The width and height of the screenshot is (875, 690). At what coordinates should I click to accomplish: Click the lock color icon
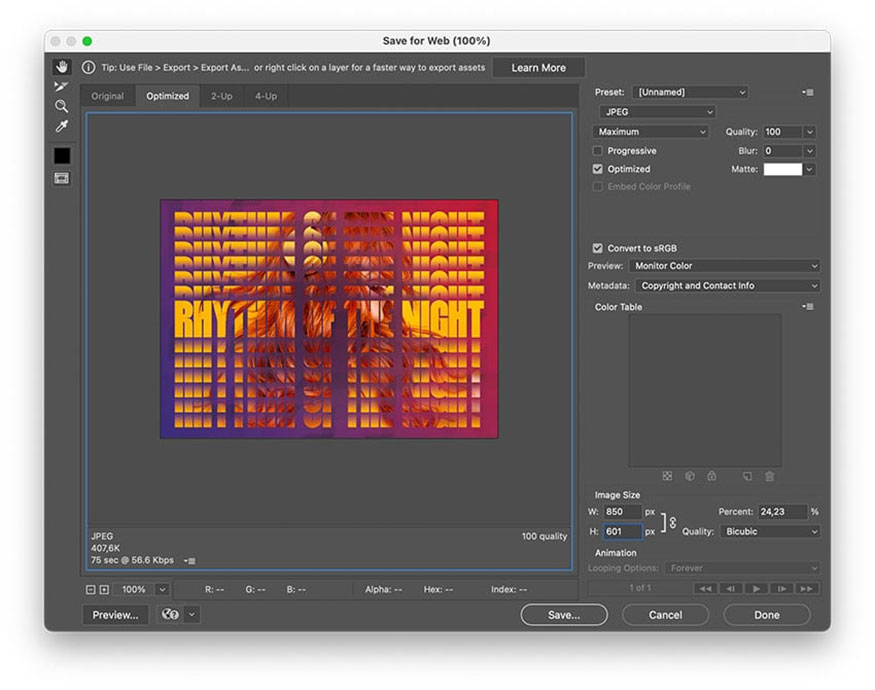point(711,476)
